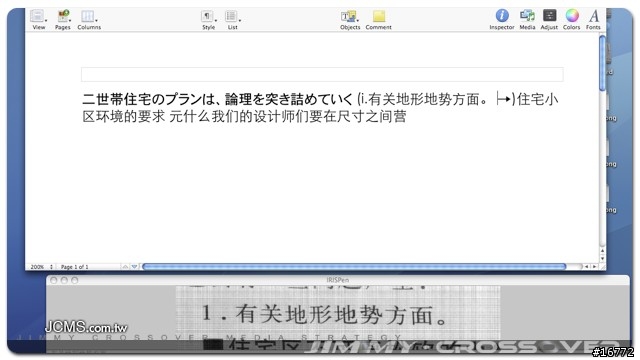Go to next page with down arrow

(x=134, y=267)
